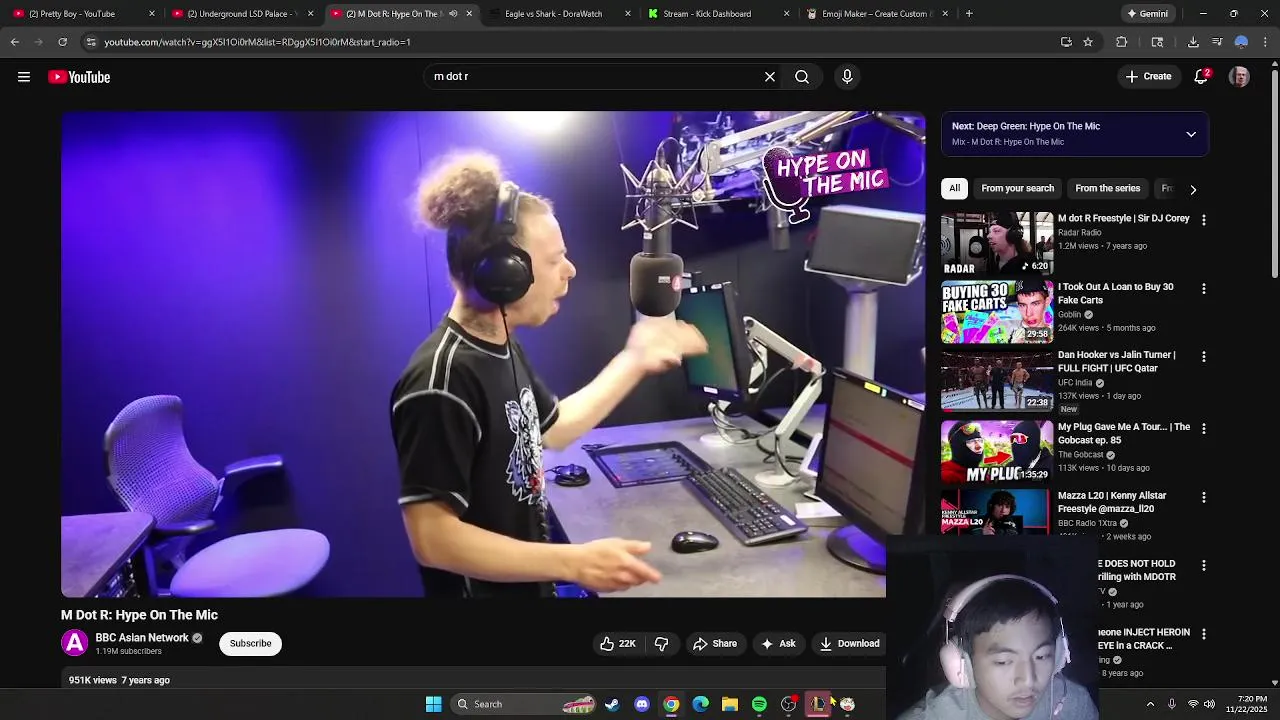Open options for M dot R Freestyle video
This screenshot has height=720, width=1280.
click(1204, 220)
